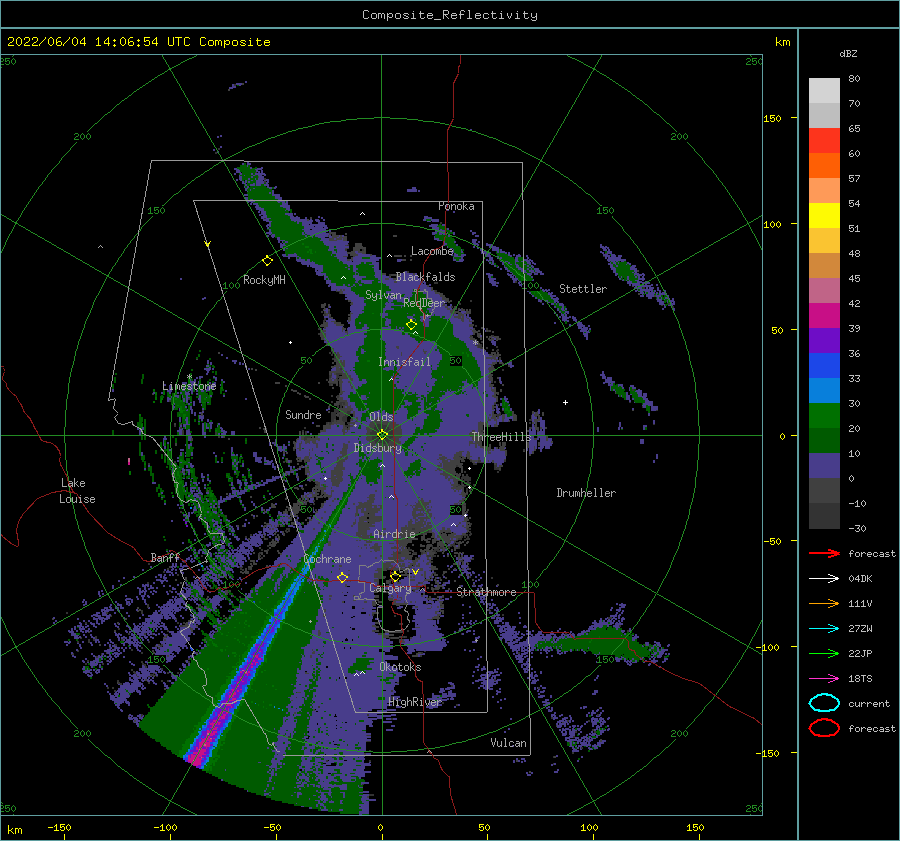Click the Sundre city label
This screenshot has height=841, width=900.
[x=304, y=414]
